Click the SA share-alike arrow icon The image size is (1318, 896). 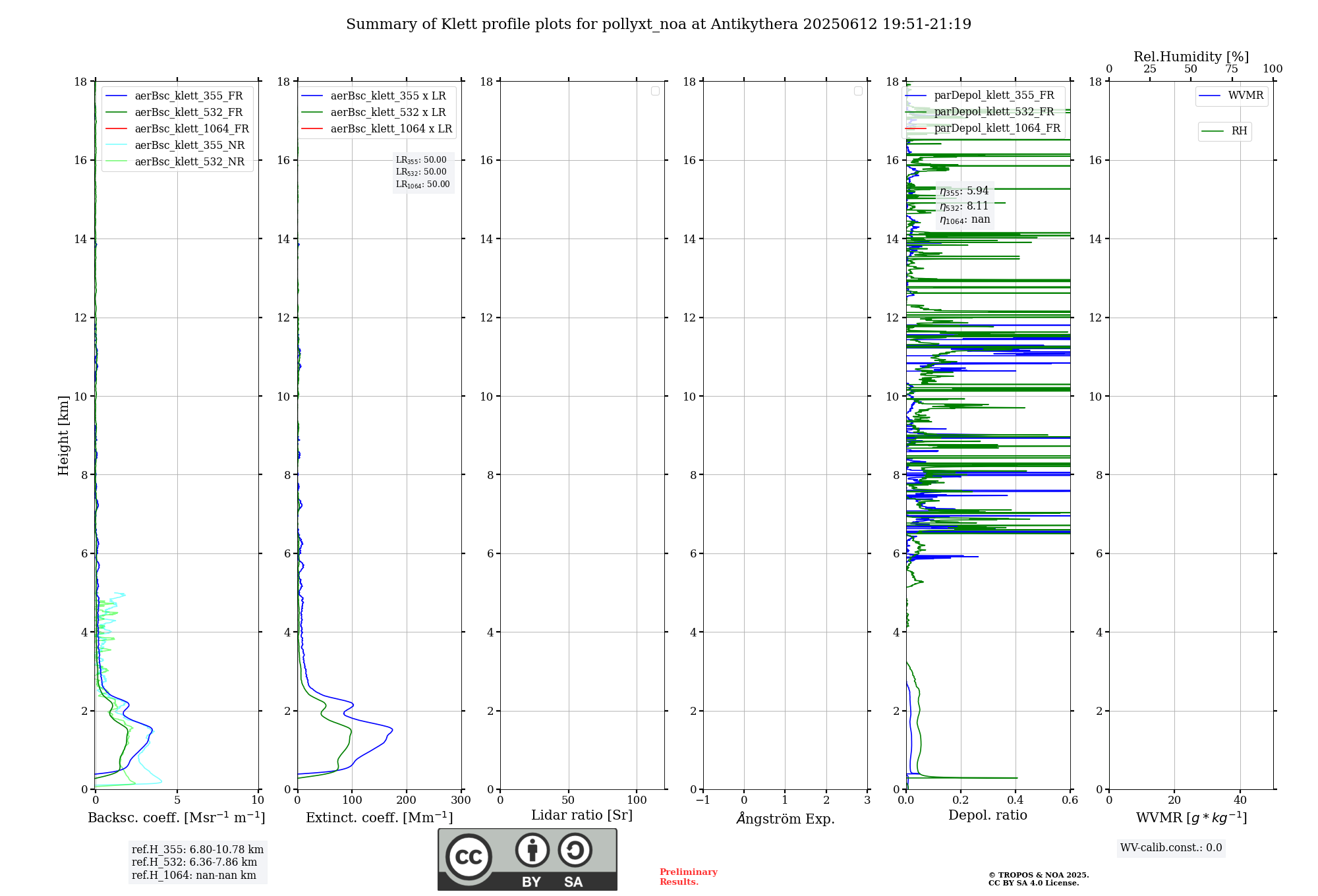point(575,850)
